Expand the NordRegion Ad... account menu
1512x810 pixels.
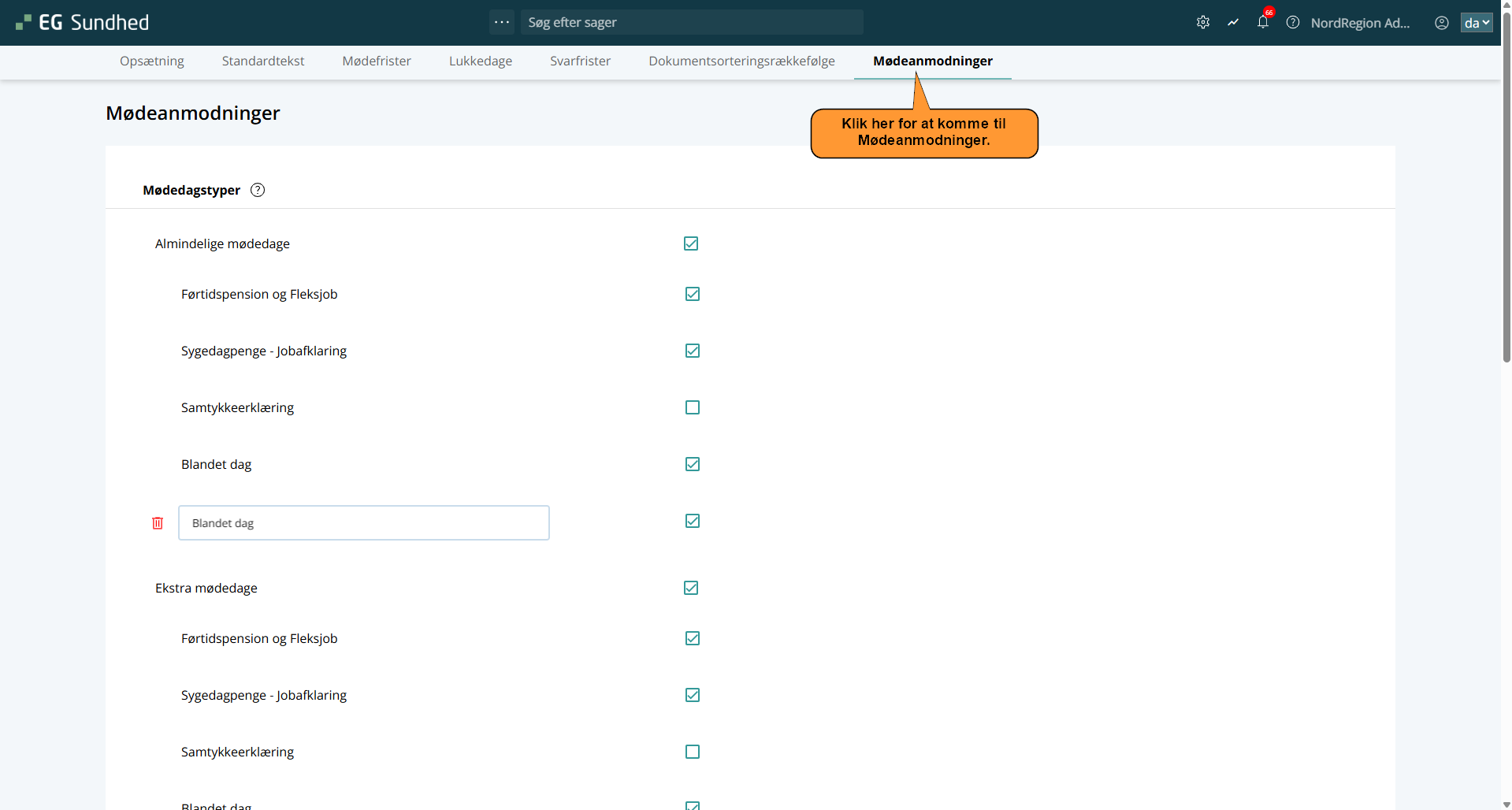pyautogui.click(x=1360, y=23)
